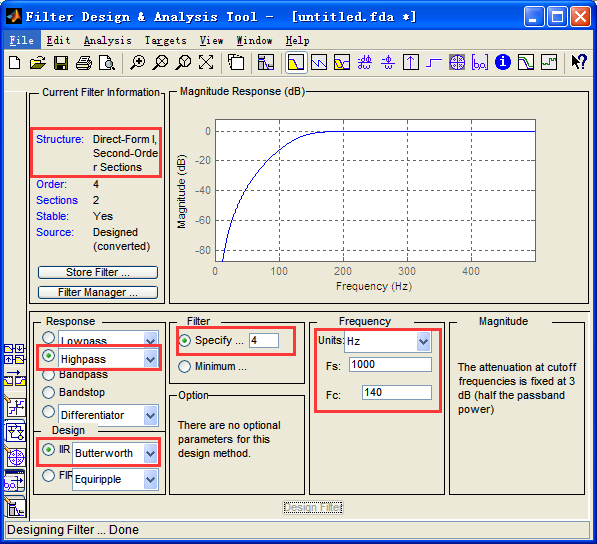
Task: Open the File menu
Action: pyautogui.click(x=22, y=40)
